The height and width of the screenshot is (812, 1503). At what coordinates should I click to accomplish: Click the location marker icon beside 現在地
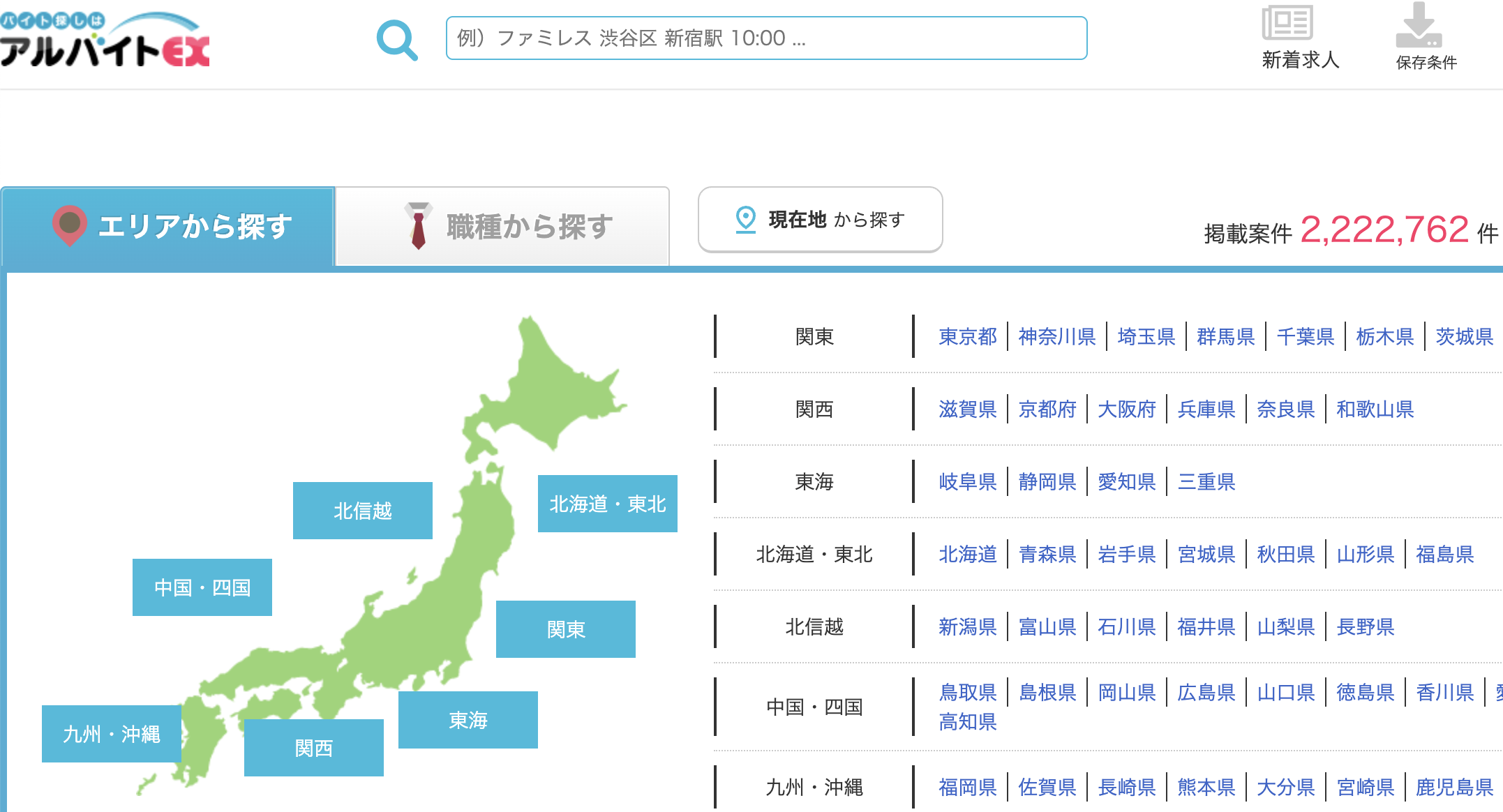(746, 219)
